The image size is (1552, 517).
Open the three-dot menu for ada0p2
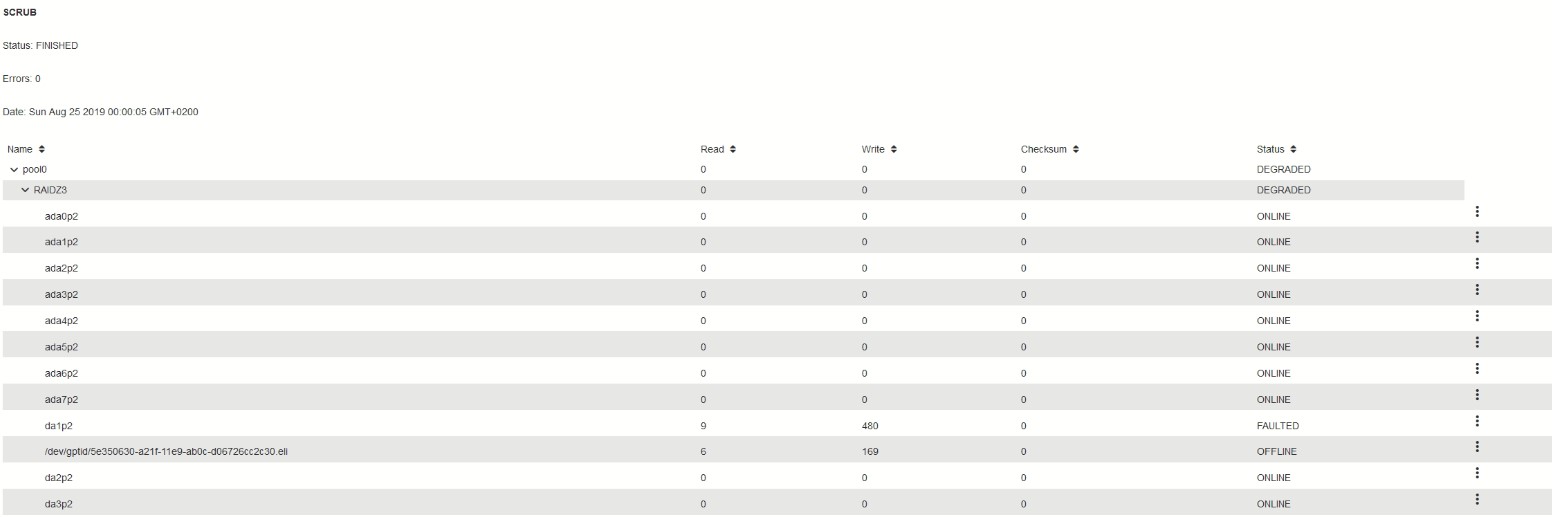(1476, 211)
